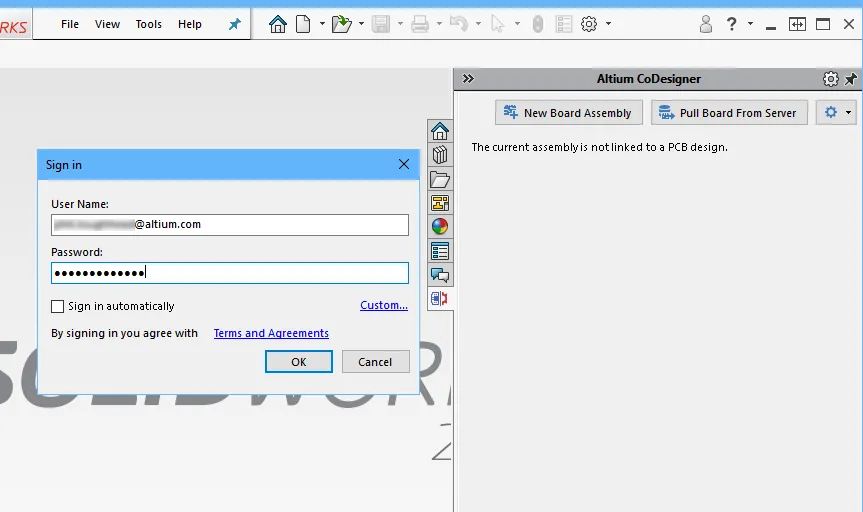The height and width of the screenshot is (512, 863).
Task: Click in the Password field
Action: tap(230, 273)
